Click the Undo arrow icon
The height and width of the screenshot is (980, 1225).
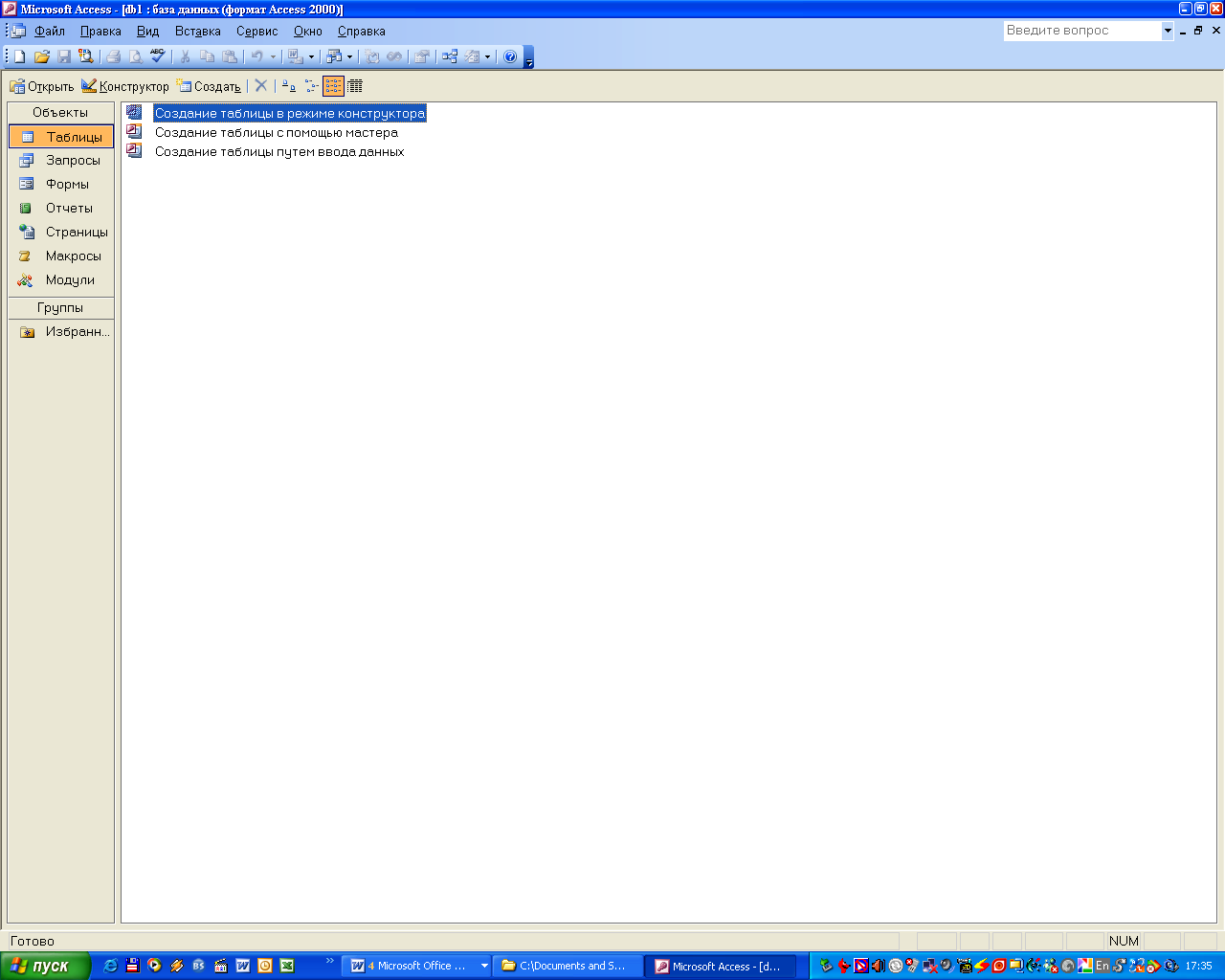click(257, 56)
